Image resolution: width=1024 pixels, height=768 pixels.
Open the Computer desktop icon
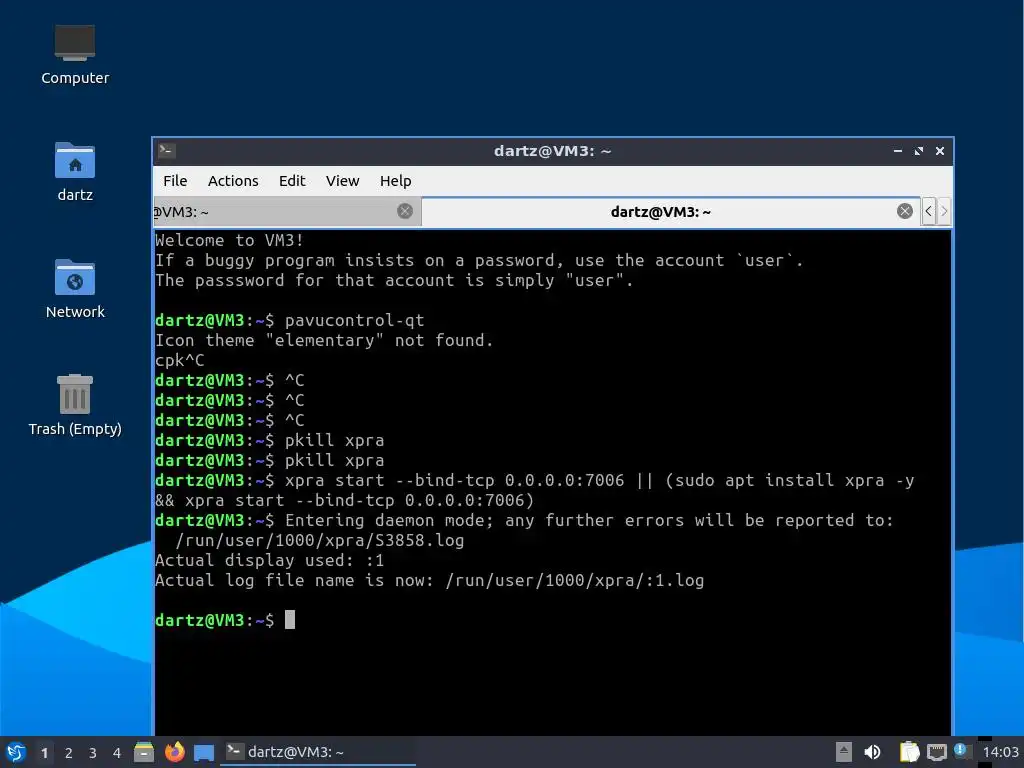tap(74, 55)
